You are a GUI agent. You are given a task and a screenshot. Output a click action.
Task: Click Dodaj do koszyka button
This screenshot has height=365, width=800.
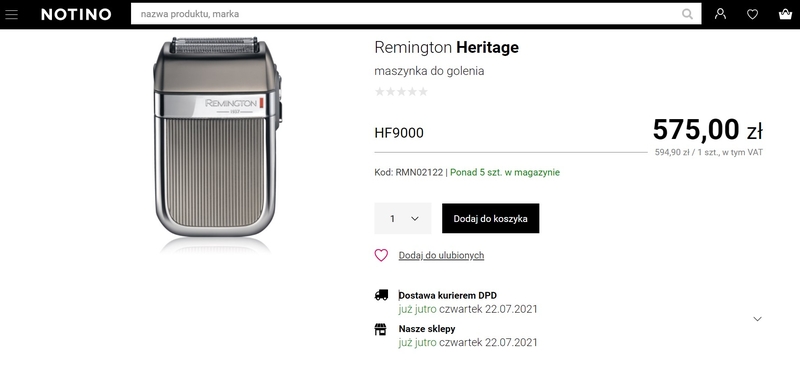pyautogui.click(x=490, y=218)
